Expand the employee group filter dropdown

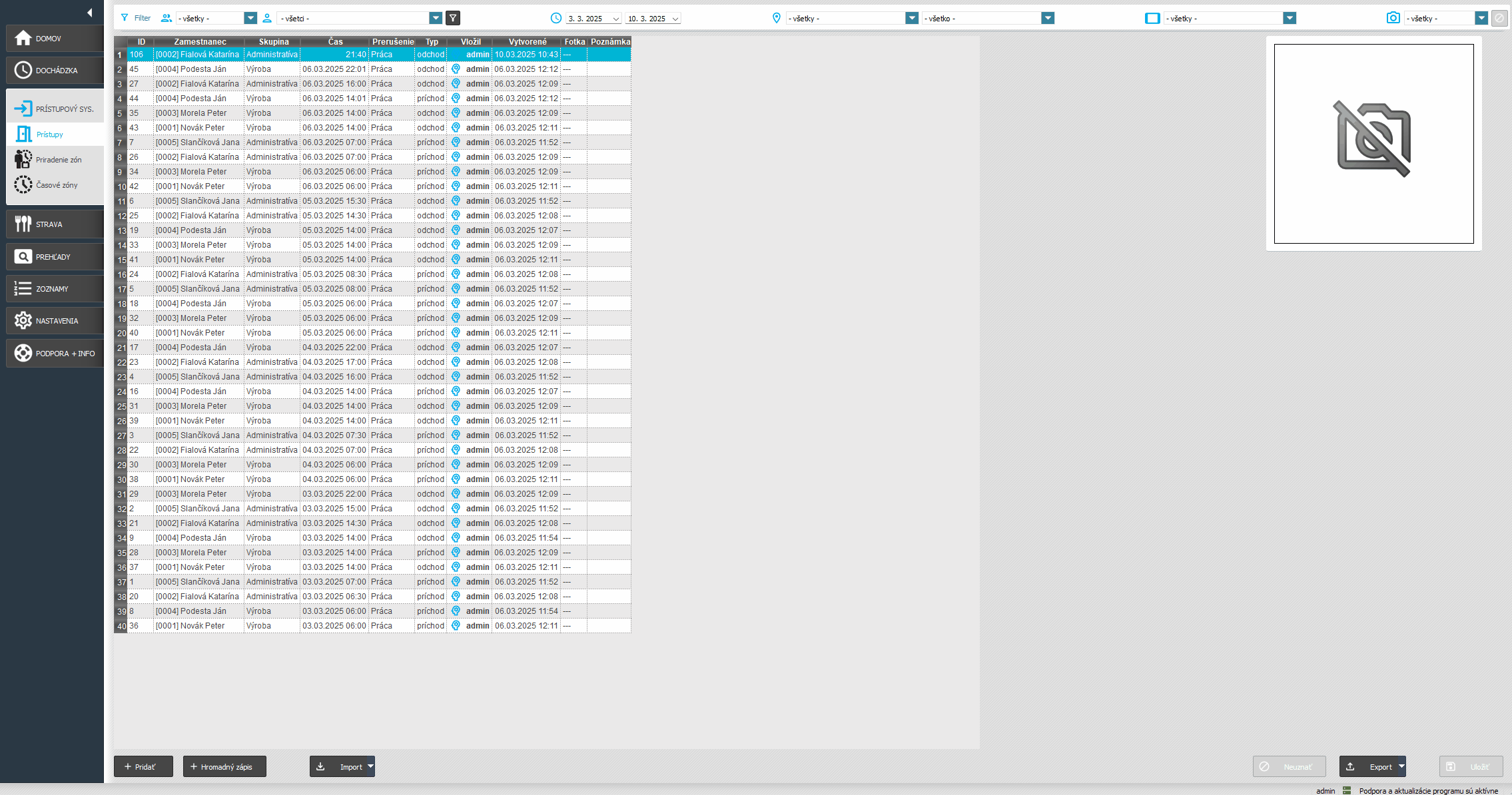[250, 18]
